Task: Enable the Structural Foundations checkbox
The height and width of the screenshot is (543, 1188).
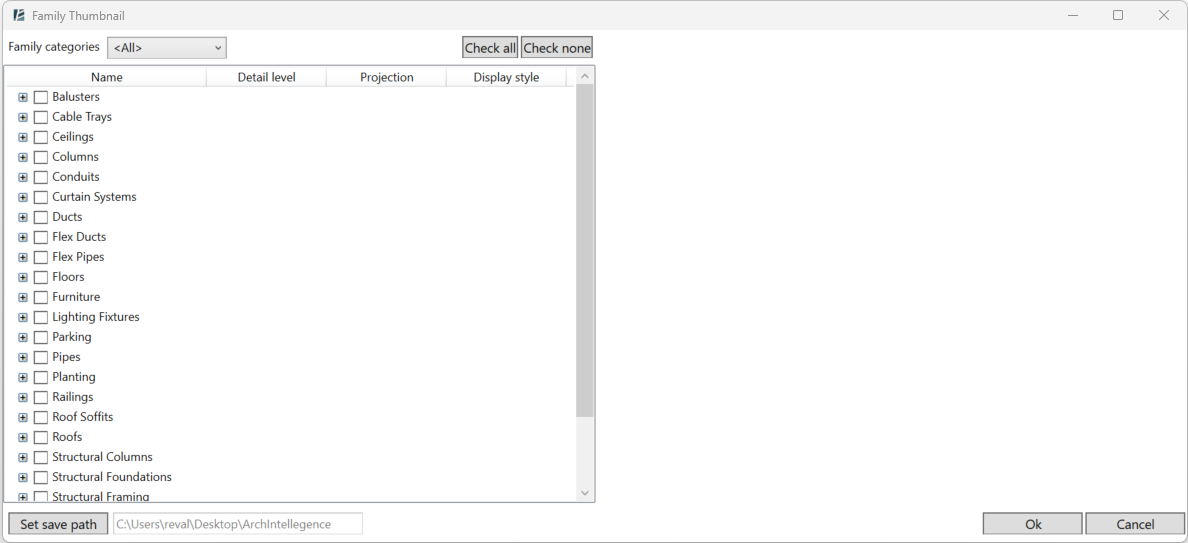Action: coord(41,477)
